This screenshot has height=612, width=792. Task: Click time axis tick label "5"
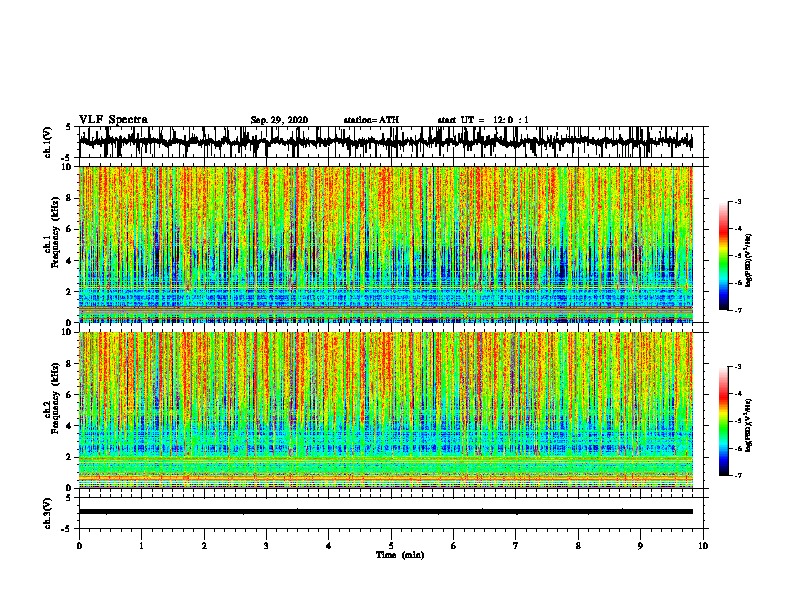coord(391,546)
